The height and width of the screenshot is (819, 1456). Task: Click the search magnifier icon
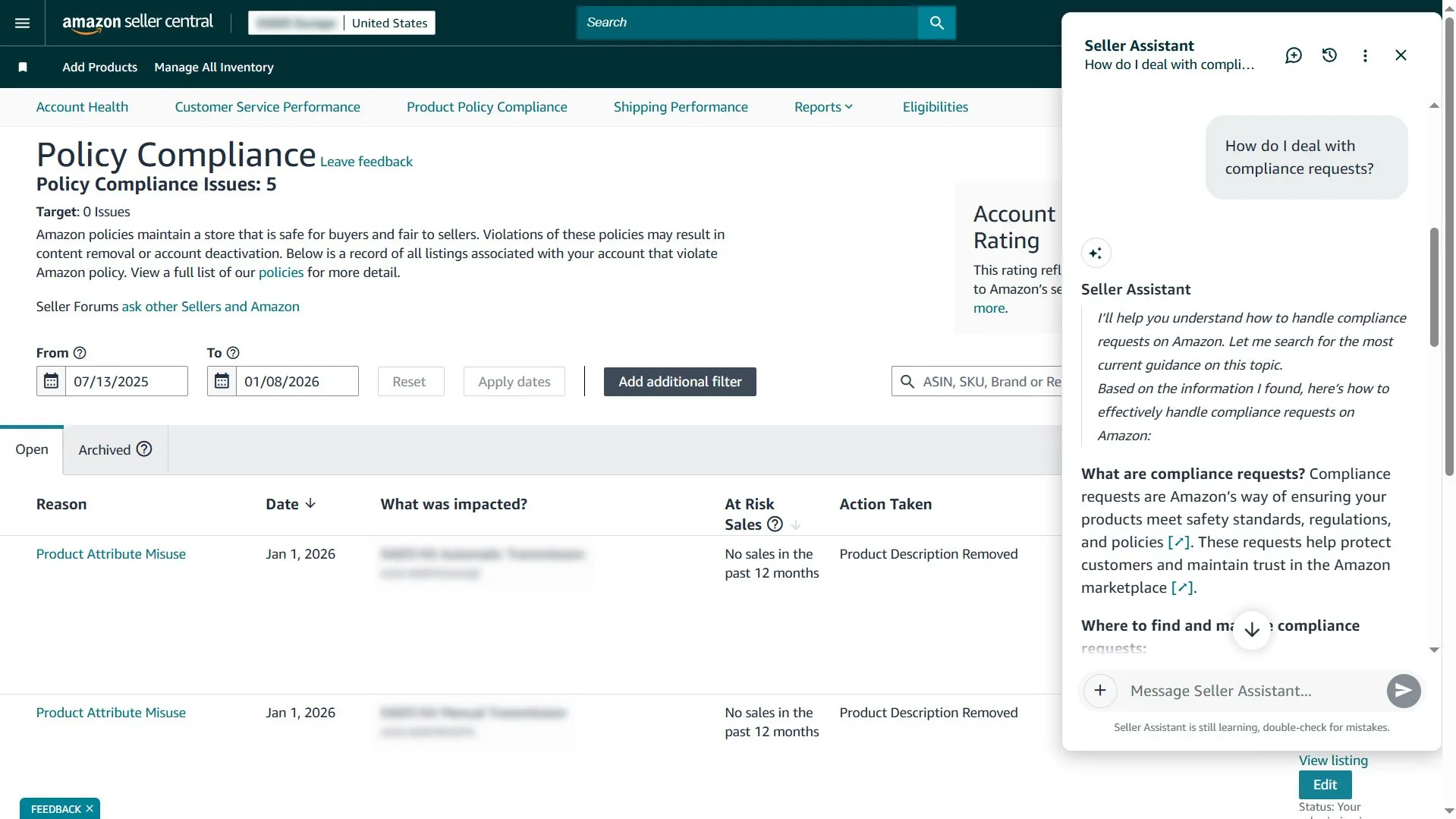pyautogui.click(x=936, y=23)
